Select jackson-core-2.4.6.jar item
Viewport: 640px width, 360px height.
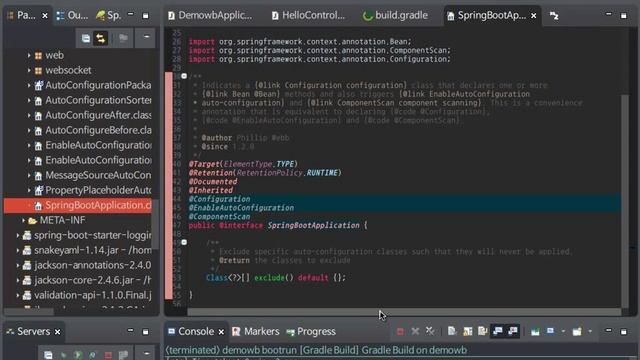pos(93,280)
